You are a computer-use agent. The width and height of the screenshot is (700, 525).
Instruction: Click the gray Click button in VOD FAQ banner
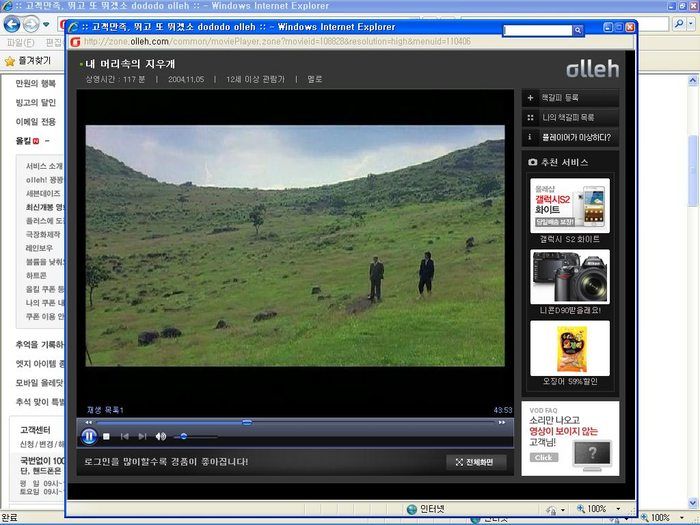coord(544,458)
